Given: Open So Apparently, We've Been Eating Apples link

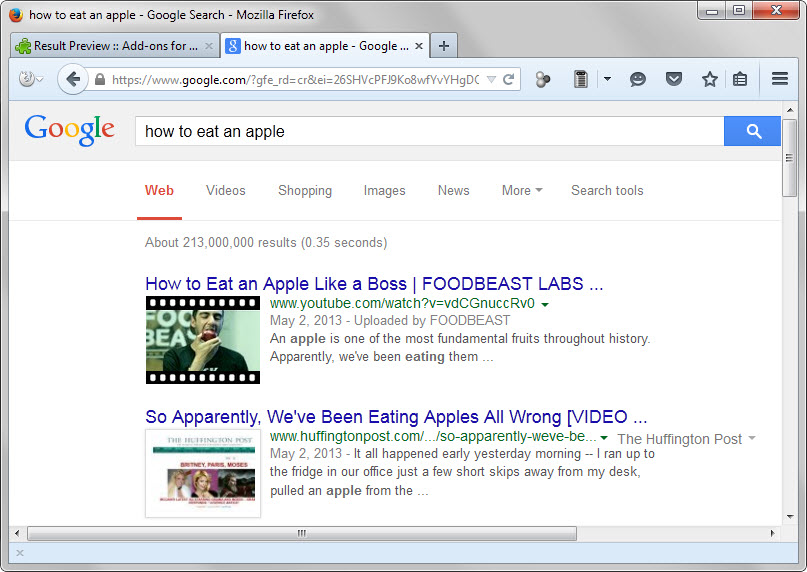Looking at the screenshot, I should (396, 417).
